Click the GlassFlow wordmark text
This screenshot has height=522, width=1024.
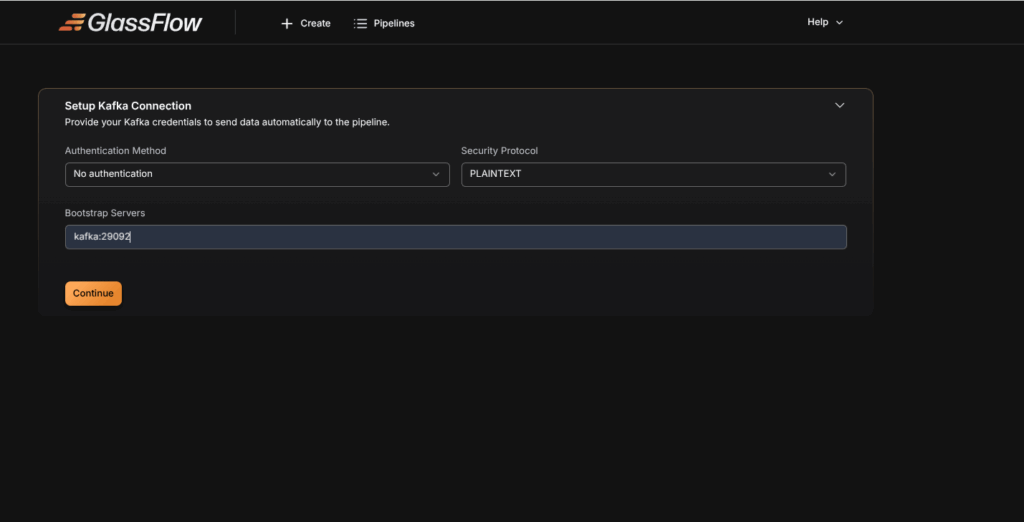[x=144, y=22]
